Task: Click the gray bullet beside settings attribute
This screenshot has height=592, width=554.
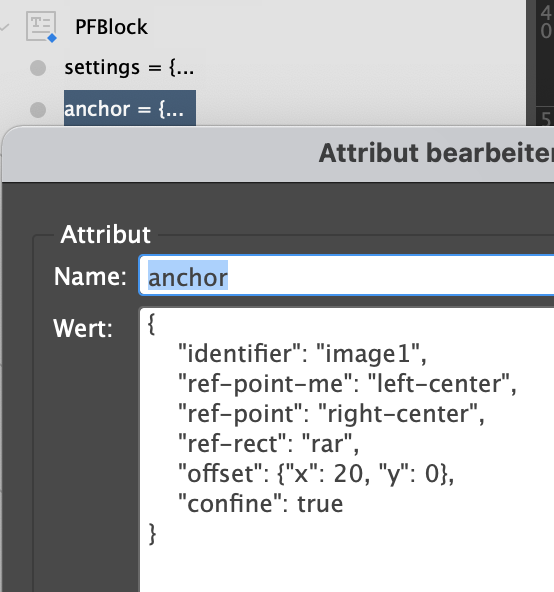Action: (38, 68)
